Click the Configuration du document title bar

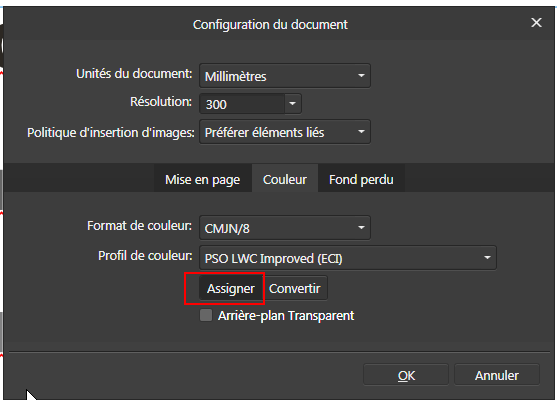tap(270, 24)
